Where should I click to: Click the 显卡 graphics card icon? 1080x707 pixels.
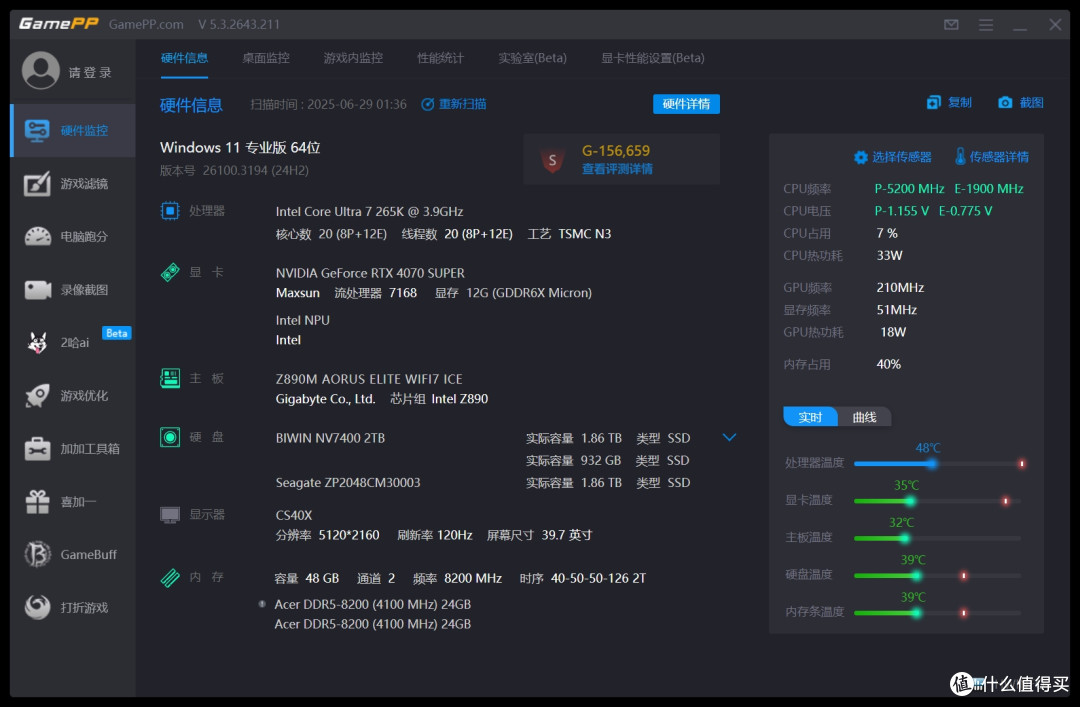click(169, 272)
